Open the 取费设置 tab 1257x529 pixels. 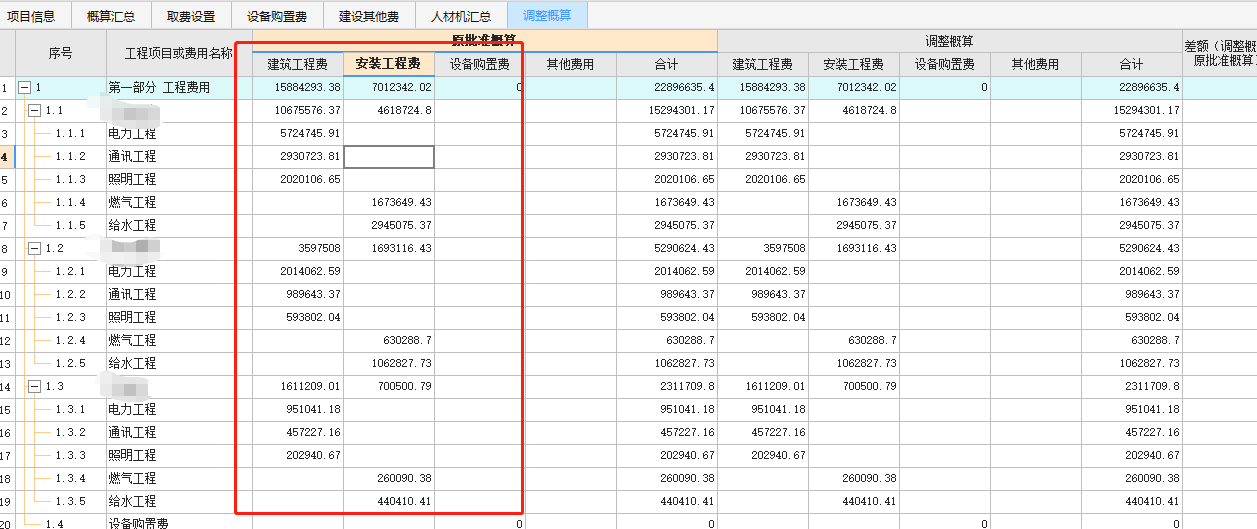(x=191, y=16)
